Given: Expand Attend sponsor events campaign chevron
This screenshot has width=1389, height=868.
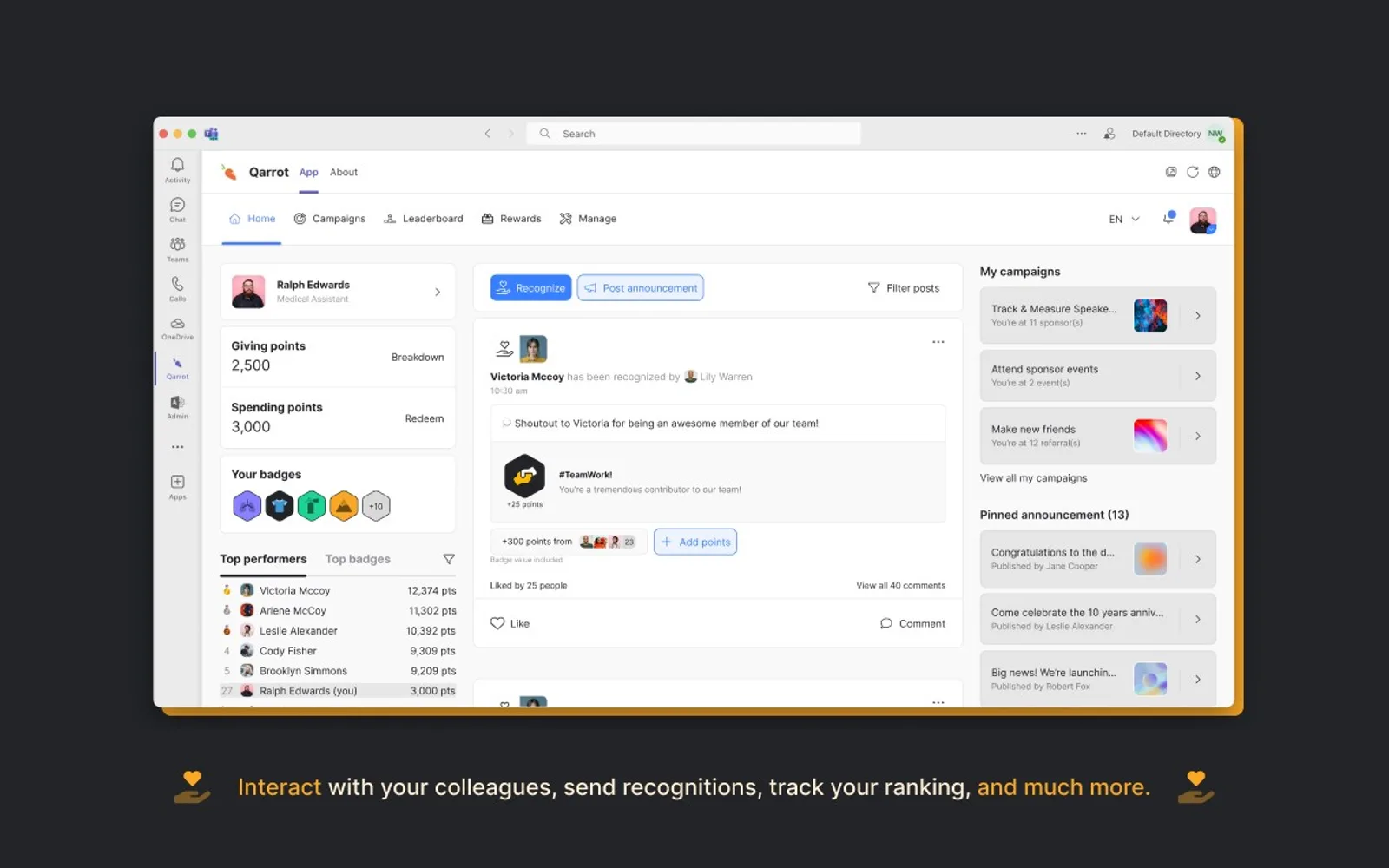Looking at the screenshot, I should point(1198,376).
